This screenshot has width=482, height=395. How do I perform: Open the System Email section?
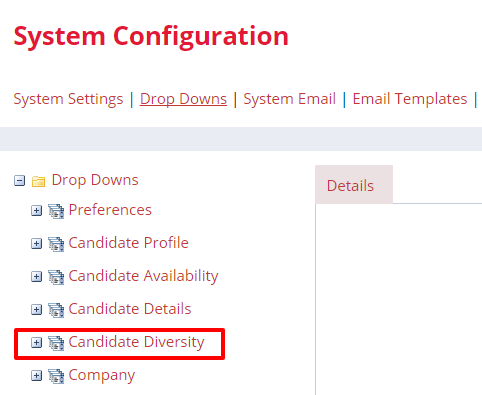289,99
